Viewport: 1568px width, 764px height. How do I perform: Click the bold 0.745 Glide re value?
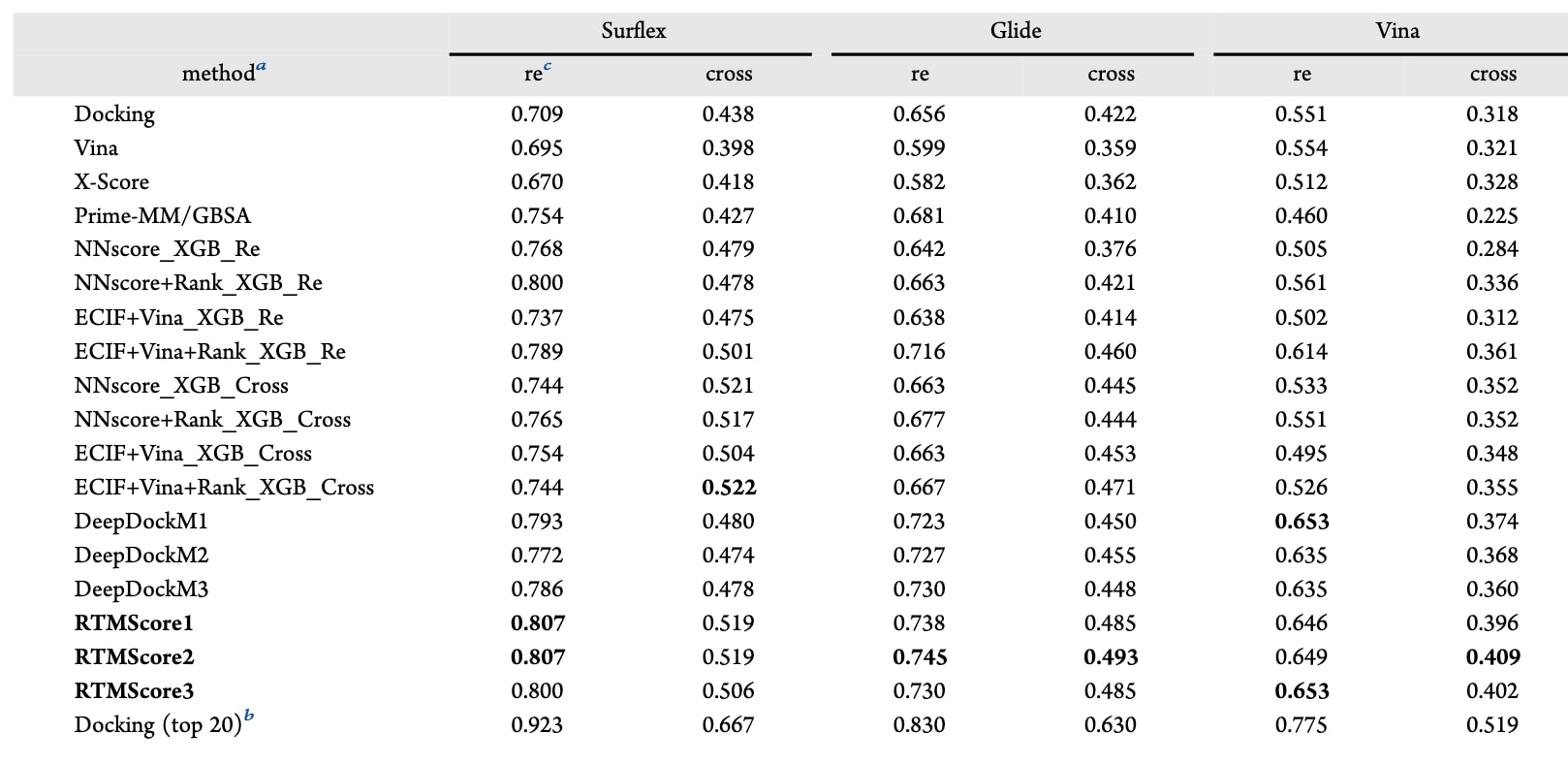point(920,656)
